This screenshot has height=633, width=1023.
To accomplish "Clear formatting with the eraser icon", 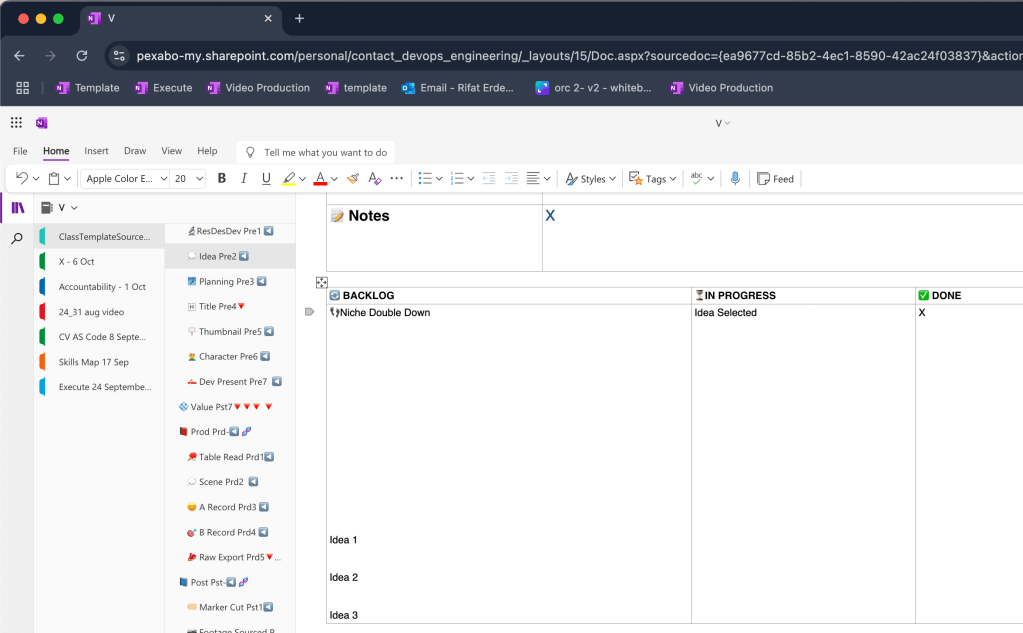I will tap(374, 178).
